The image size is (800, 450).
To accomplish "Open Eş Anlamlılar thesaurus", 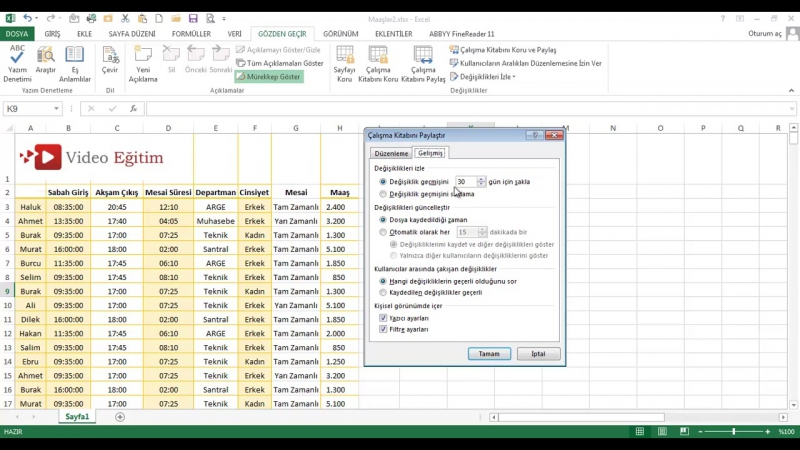I will click(74, 64).
